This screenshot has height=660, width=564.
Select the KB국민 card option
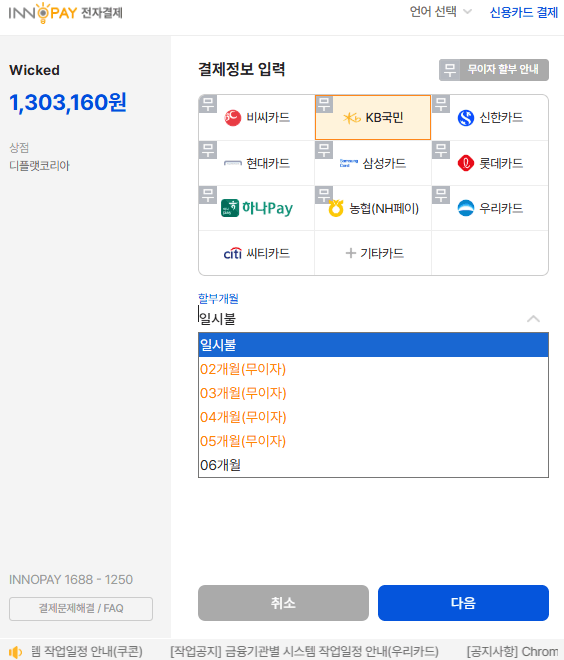[373, 117]
